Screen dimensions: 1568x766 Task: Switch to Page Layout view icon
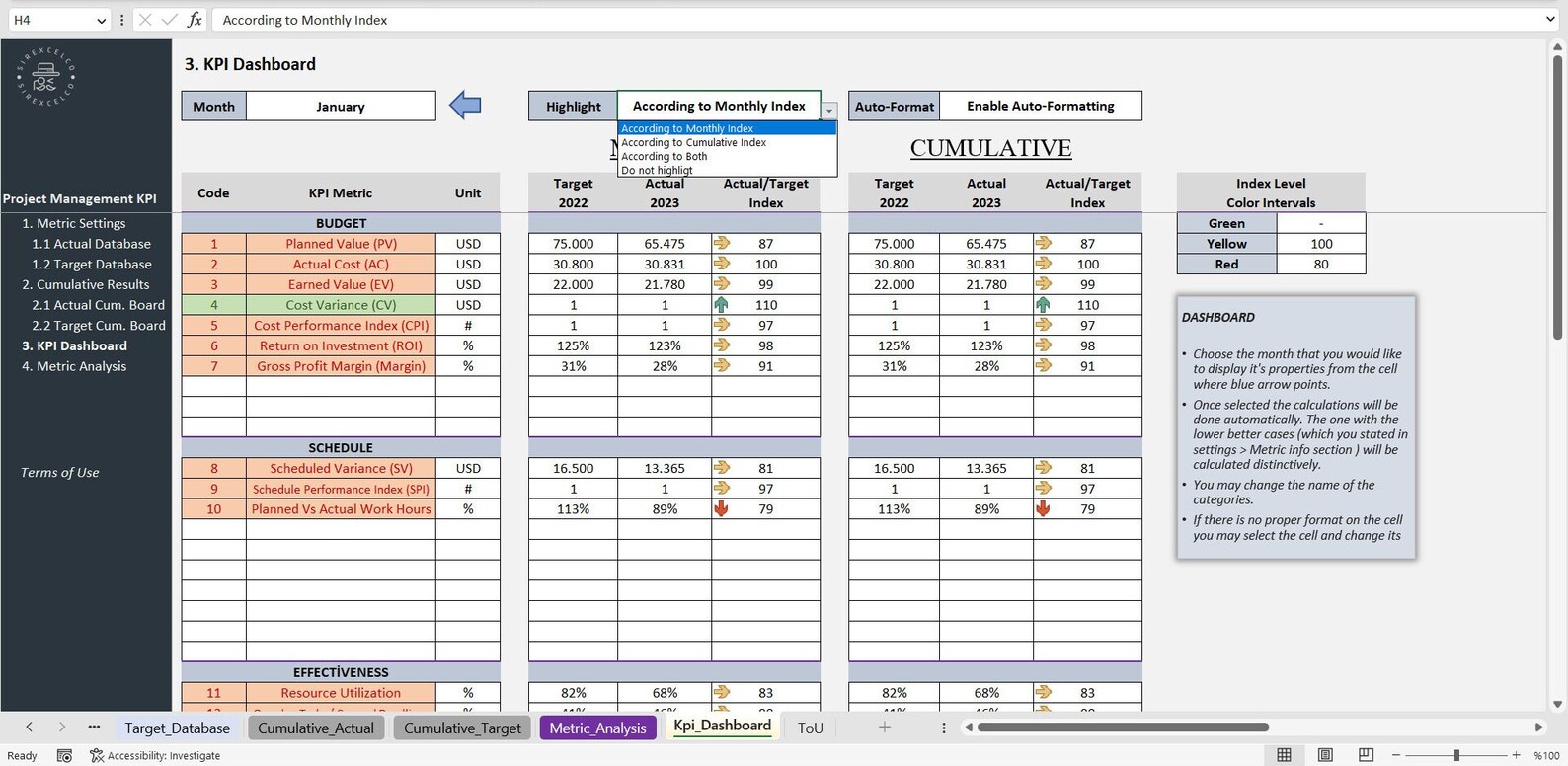click(x=1325, y=755)
